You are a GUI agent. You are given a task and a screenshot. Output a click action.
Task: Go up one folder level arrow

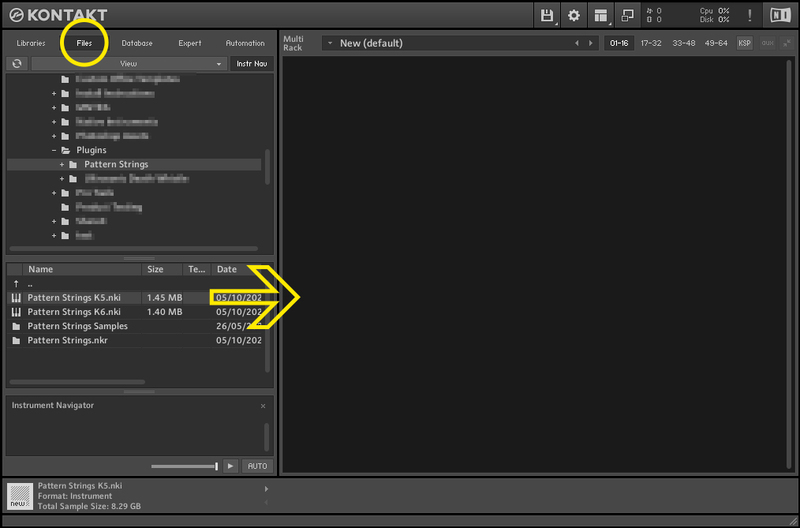pyautogui.click(x=16, y=284)
